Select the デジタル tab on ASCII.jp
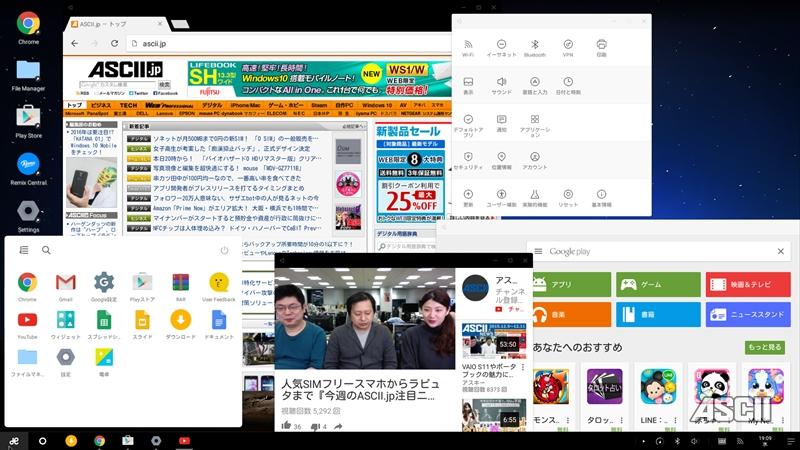Image resolution: width=800 pixels, height=450 pixels. point(212,105)
